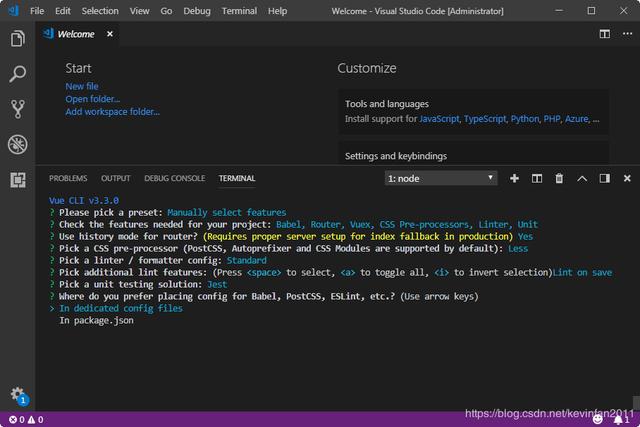The image size is (640, 427).
Task: Click the Python support link
Action: [525, 119]
